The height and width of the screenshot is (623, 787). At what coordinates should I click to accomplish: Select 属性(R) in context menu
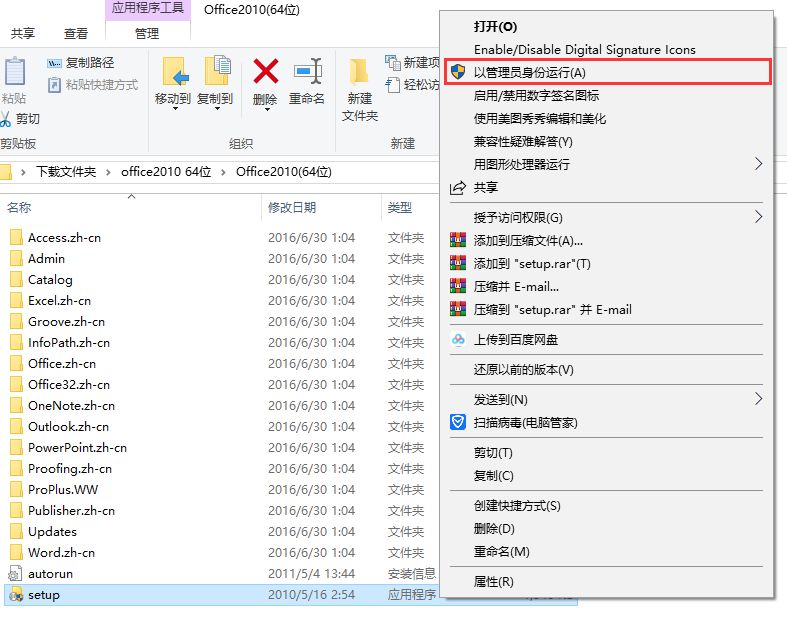pyautogui.click(x=606, y=582)
